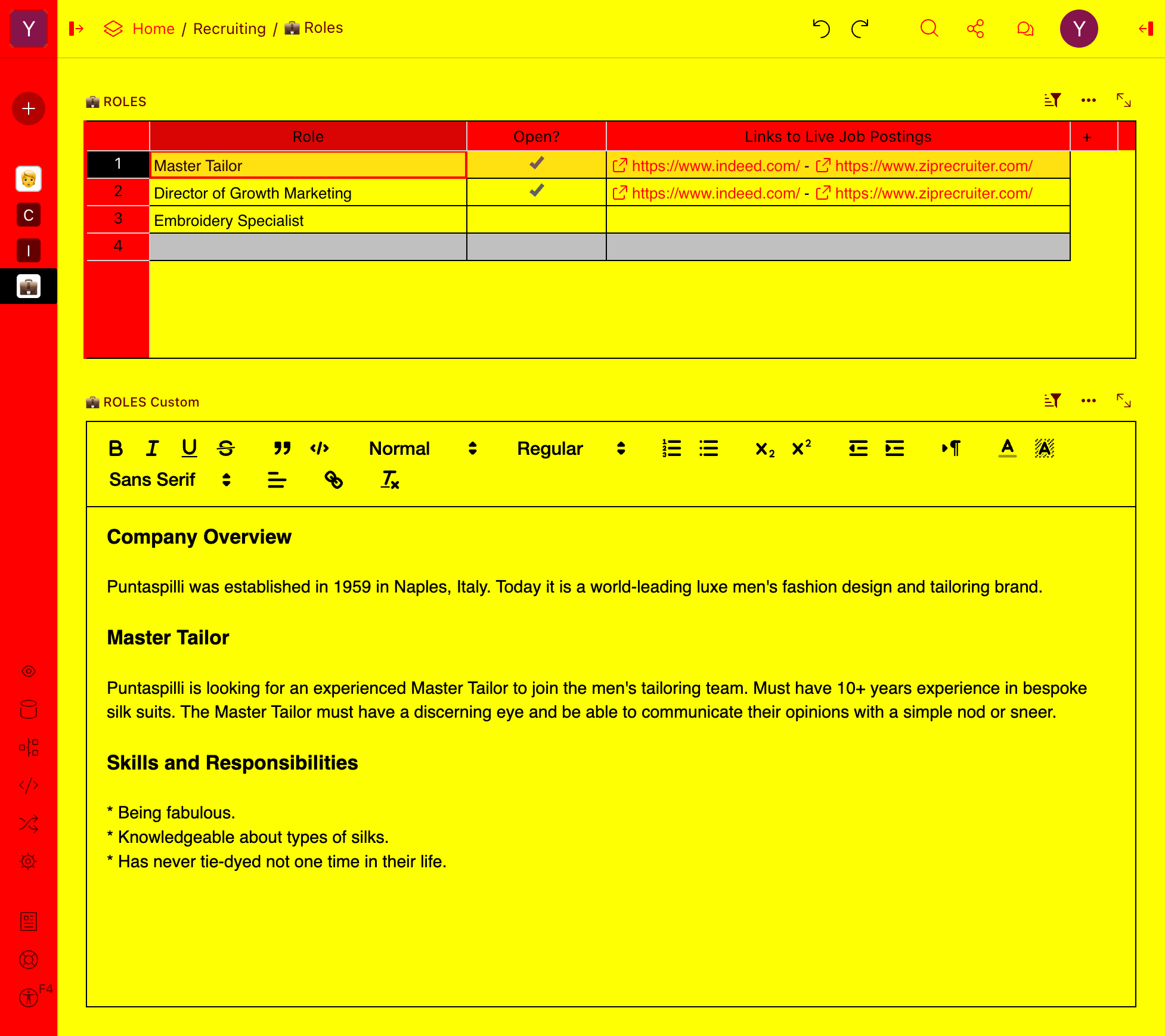Expand the ROLES Custom widget
Image resolution: width=1165 pixels, height=1036 pixels.
(1124, 401)
